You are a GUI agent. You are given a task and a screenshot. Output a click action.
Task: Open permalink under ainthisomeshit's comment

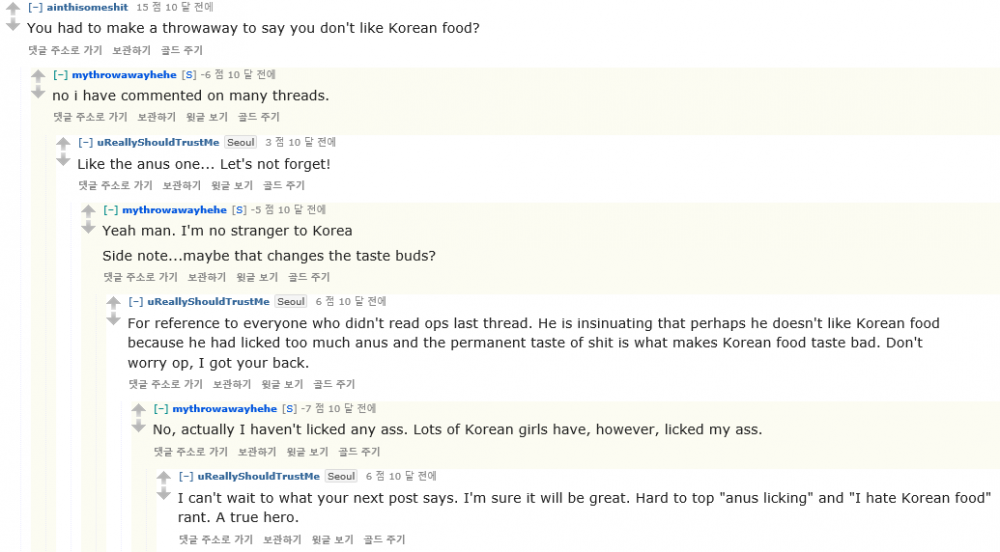click(x=64, y=50)
